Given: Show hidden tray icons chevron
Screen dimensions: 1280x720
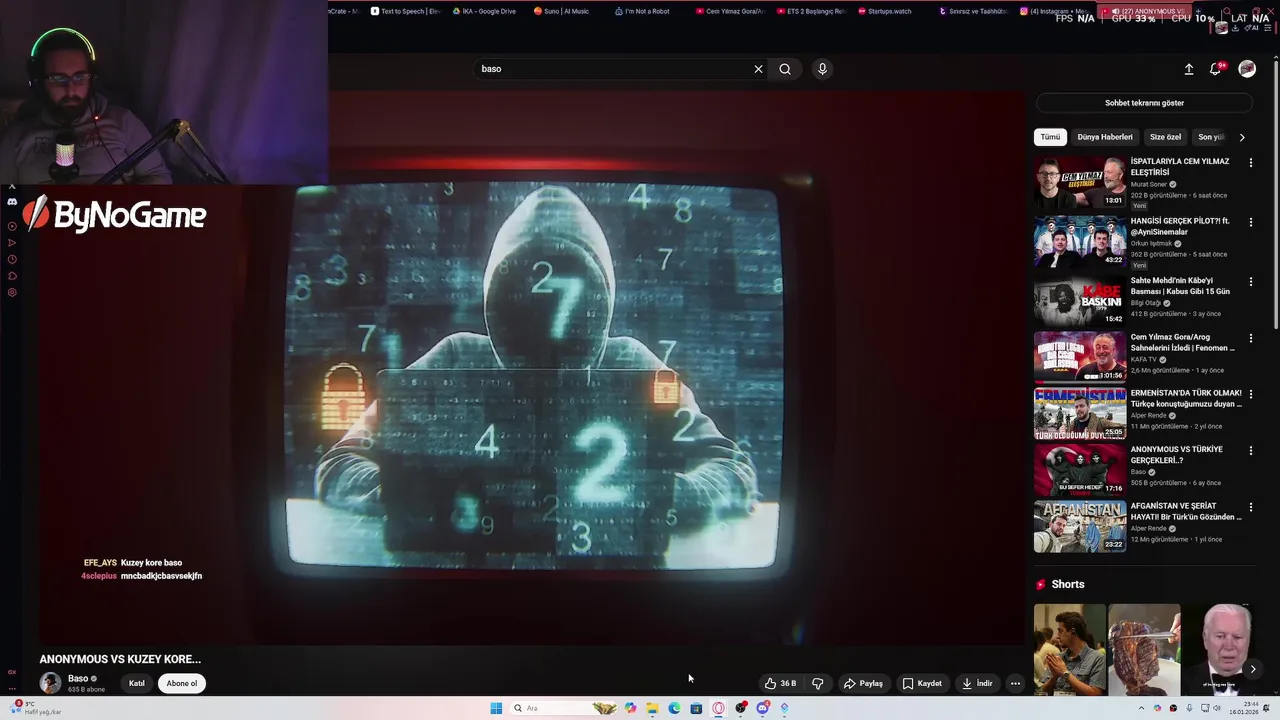Looking at the screenshot, I should [x=1141, y=708].
